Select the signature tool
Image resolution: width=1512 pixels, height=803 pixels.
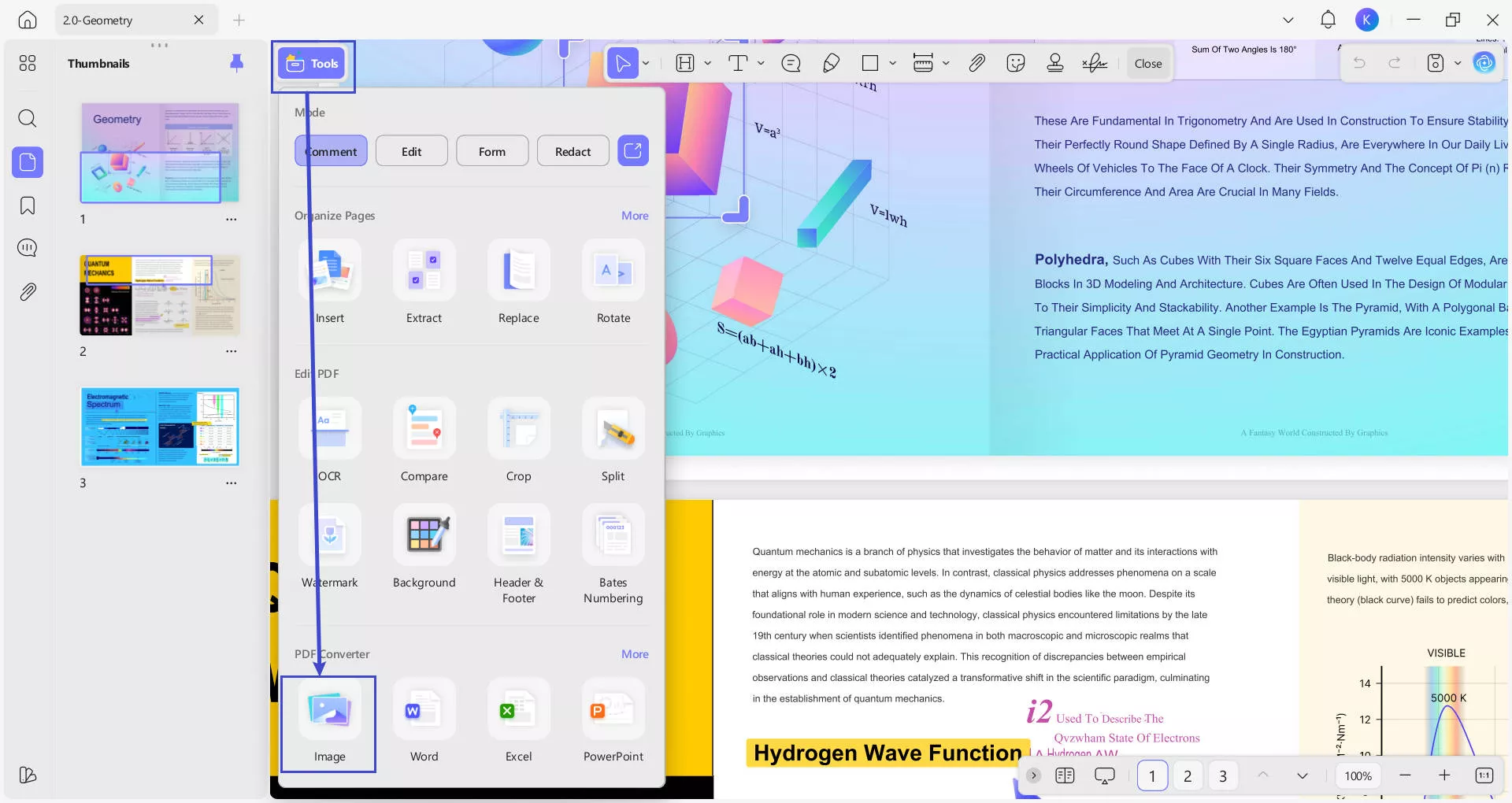click(x=1095, y=63)
